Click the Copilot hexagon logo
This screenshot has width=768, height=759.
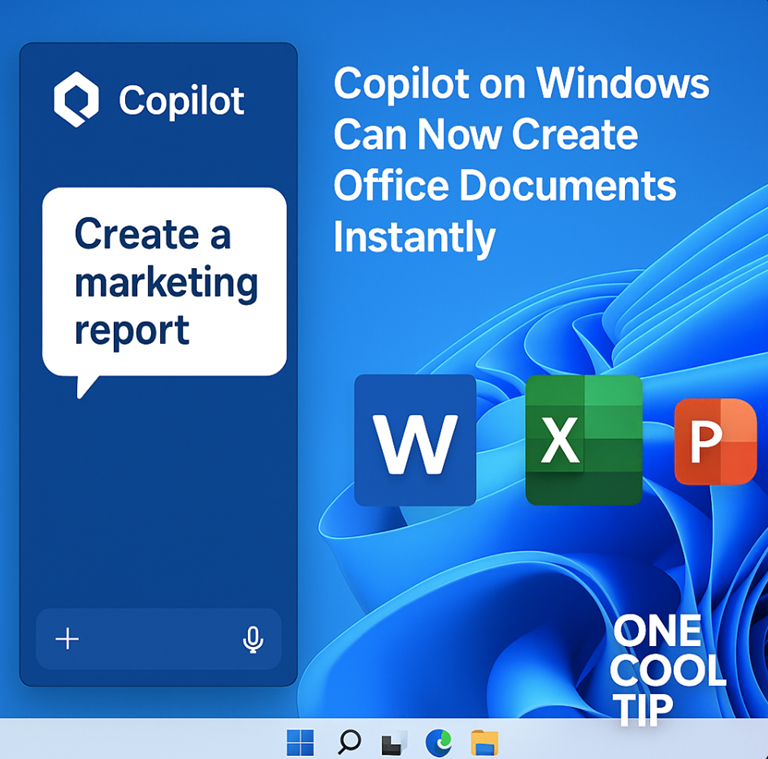coord(77,100)
